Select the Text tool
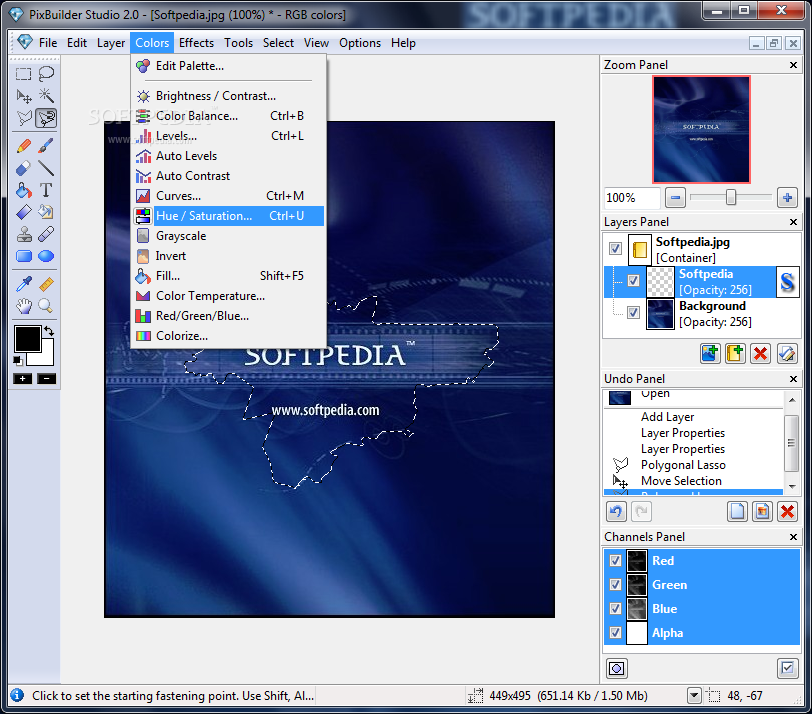812x714 pixels. point(46,191)
